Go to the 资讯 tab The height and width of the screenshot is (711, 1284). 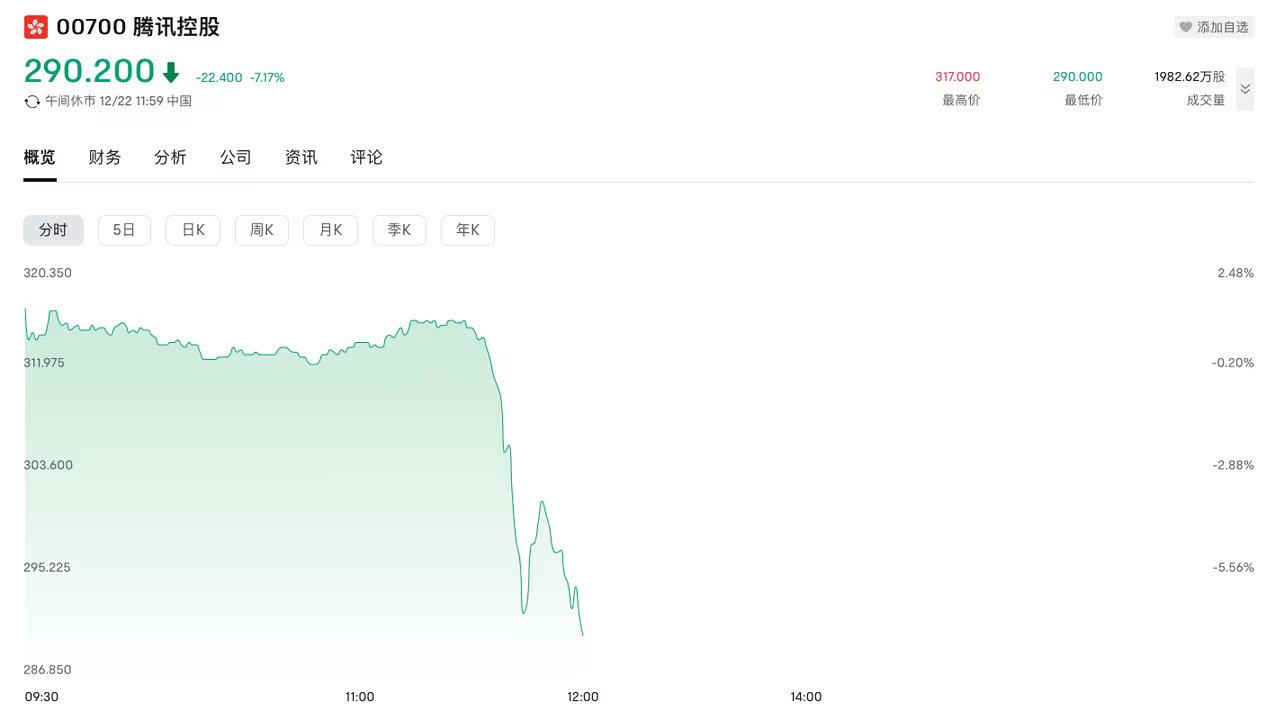pos(301,157)
